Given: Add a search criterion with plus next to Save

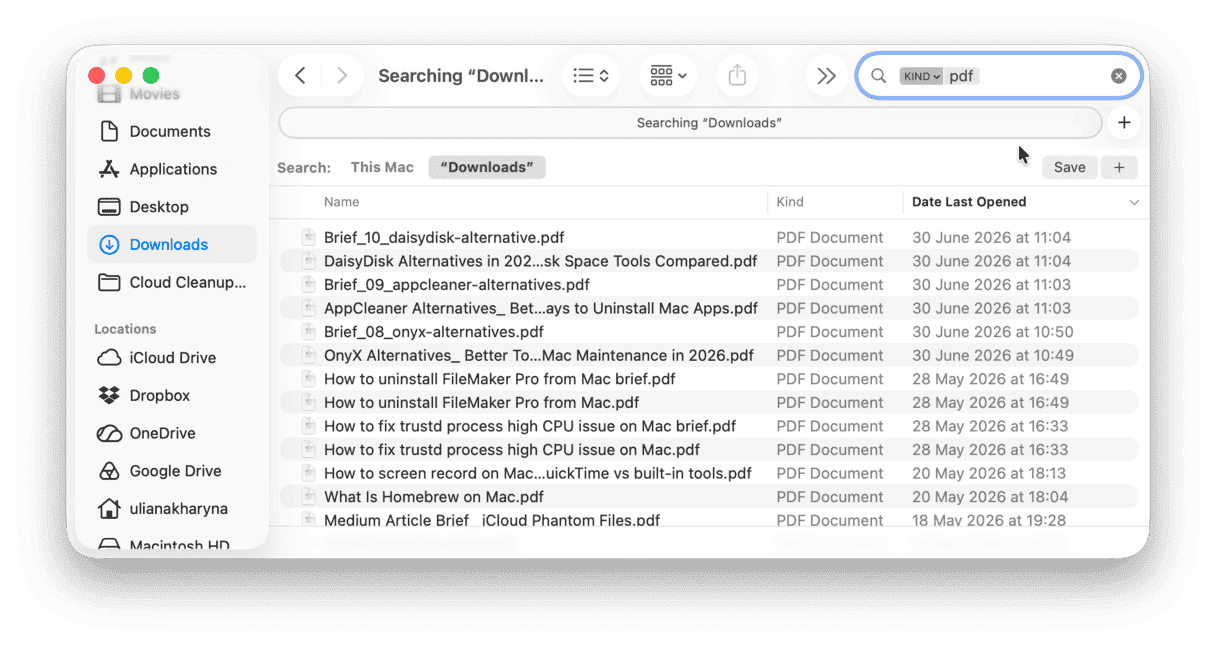Looking at the screenshot, I should (1119, 167).
